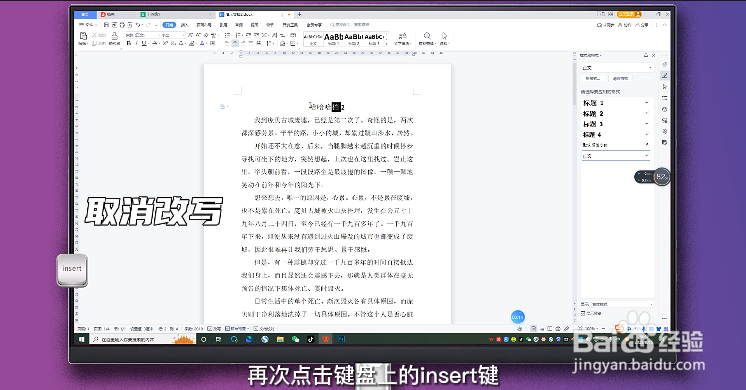Screen dimensions: 746x390
Task: Open WPS Office from Windows taskbar
Action: pos(326,339)
